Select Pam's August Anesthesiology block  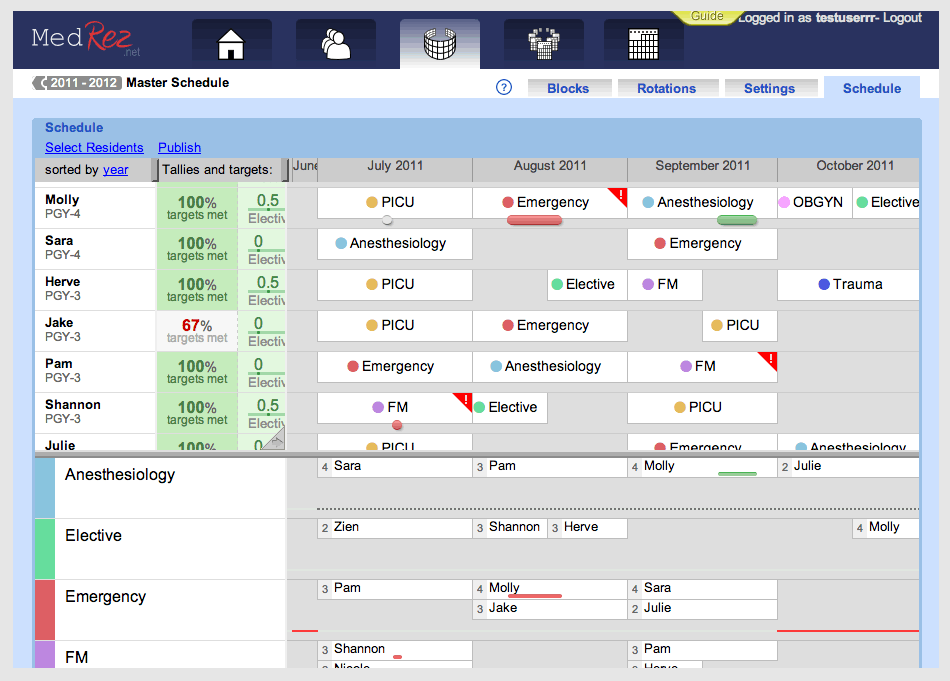pos(550,367)
